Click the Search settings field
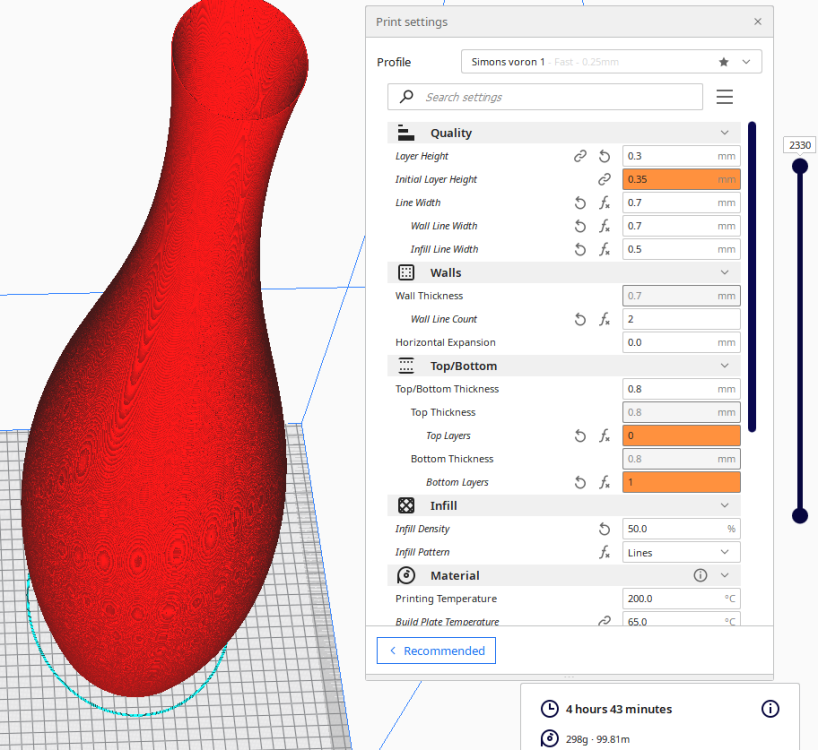The height and width of the screenshot is (750, 818). [545, 96]
